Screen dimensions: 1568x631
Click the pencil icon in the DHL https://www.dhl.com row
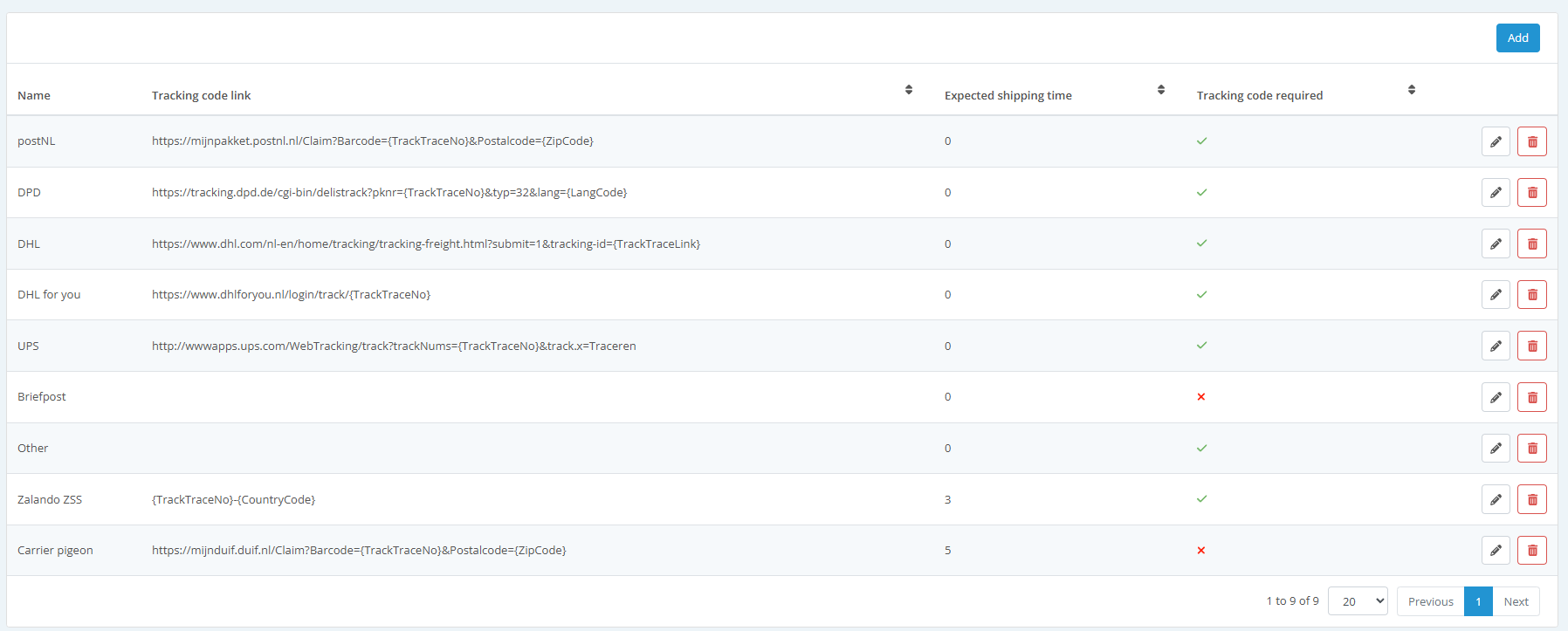[1496, 243]
